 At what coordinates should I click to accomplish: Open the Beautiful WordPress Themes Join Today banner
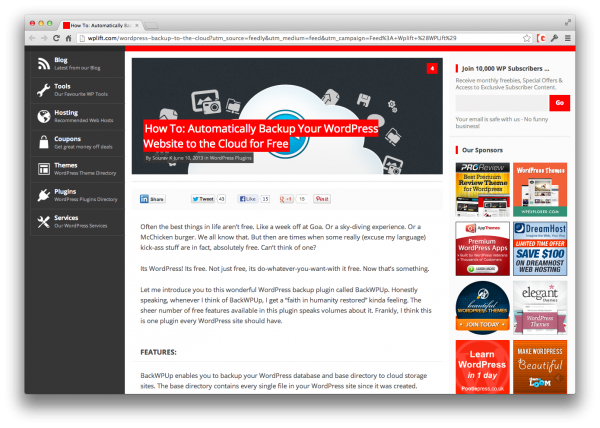483,308
